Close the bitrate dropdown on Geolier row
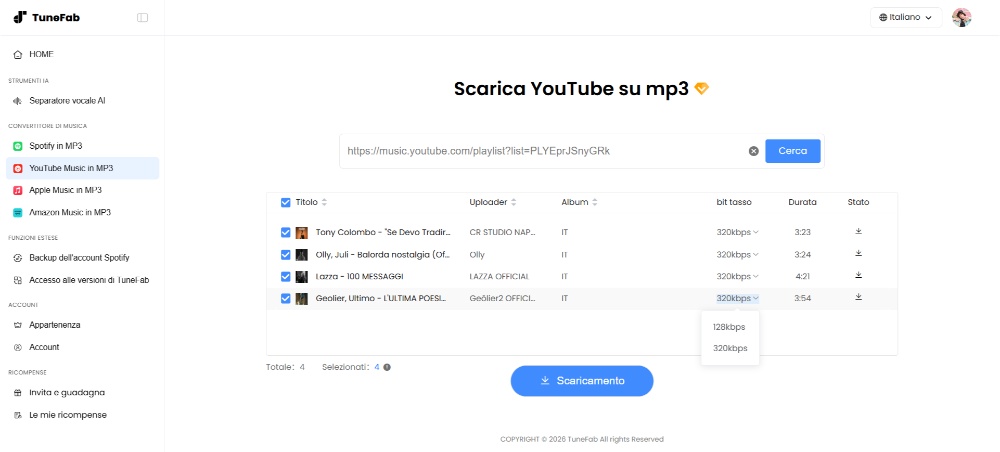The height and width of the screenshot is (452, 1000). [737, 298]
